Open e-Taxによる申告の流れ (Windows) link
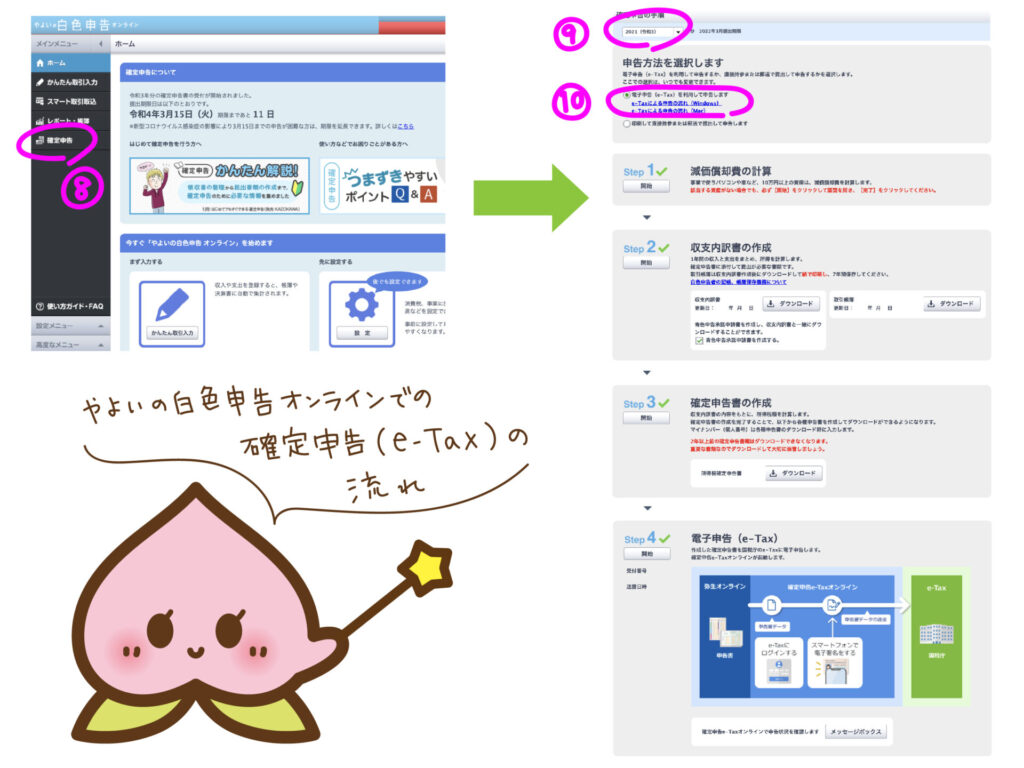 (675, 103)
